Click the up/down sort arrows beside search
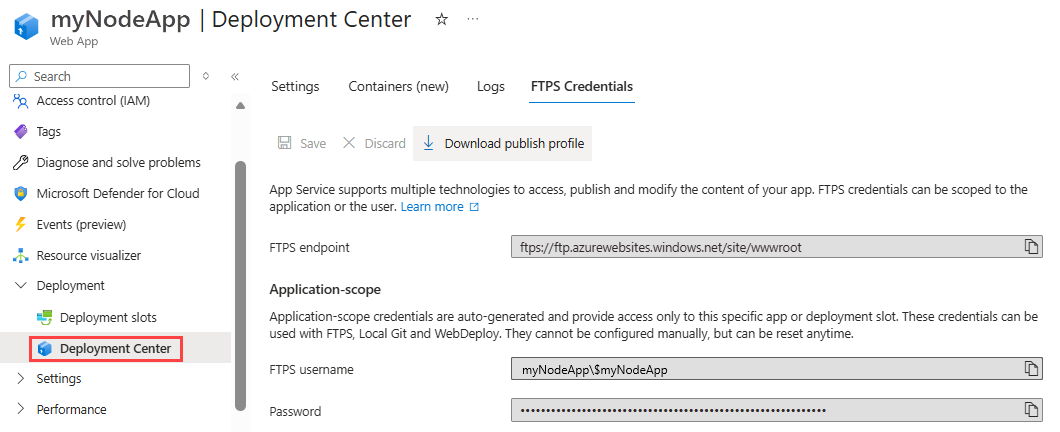The image size is (1060, 432). 206,76
